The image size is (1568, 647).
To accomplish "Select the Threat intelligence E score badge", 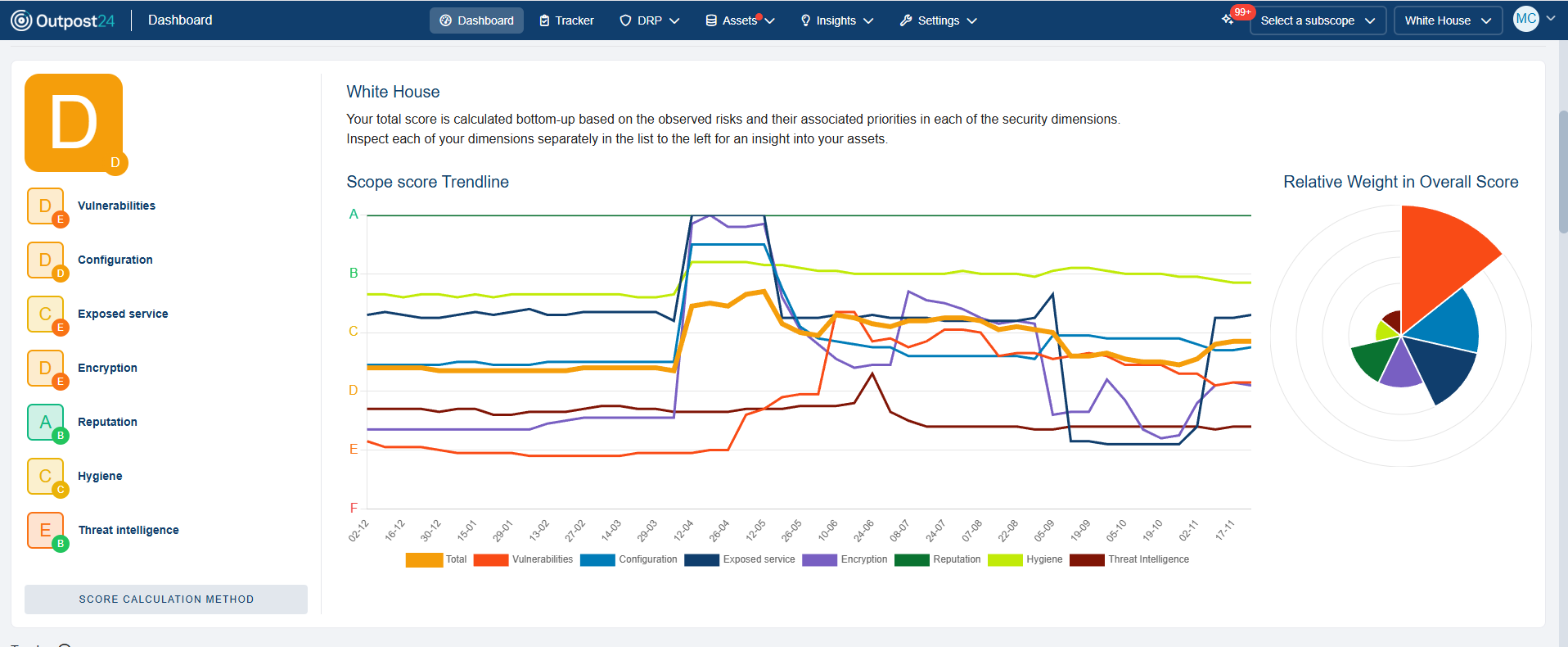I will 46,530.
